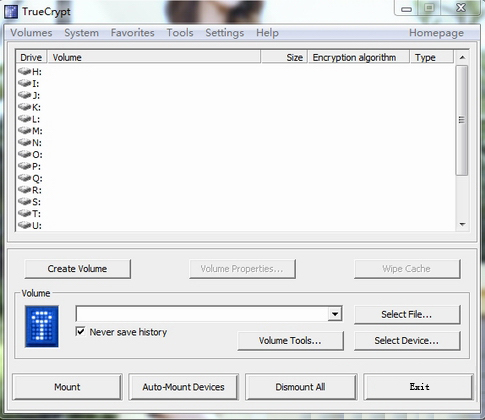Open the Volumes menu

point(31,33)
